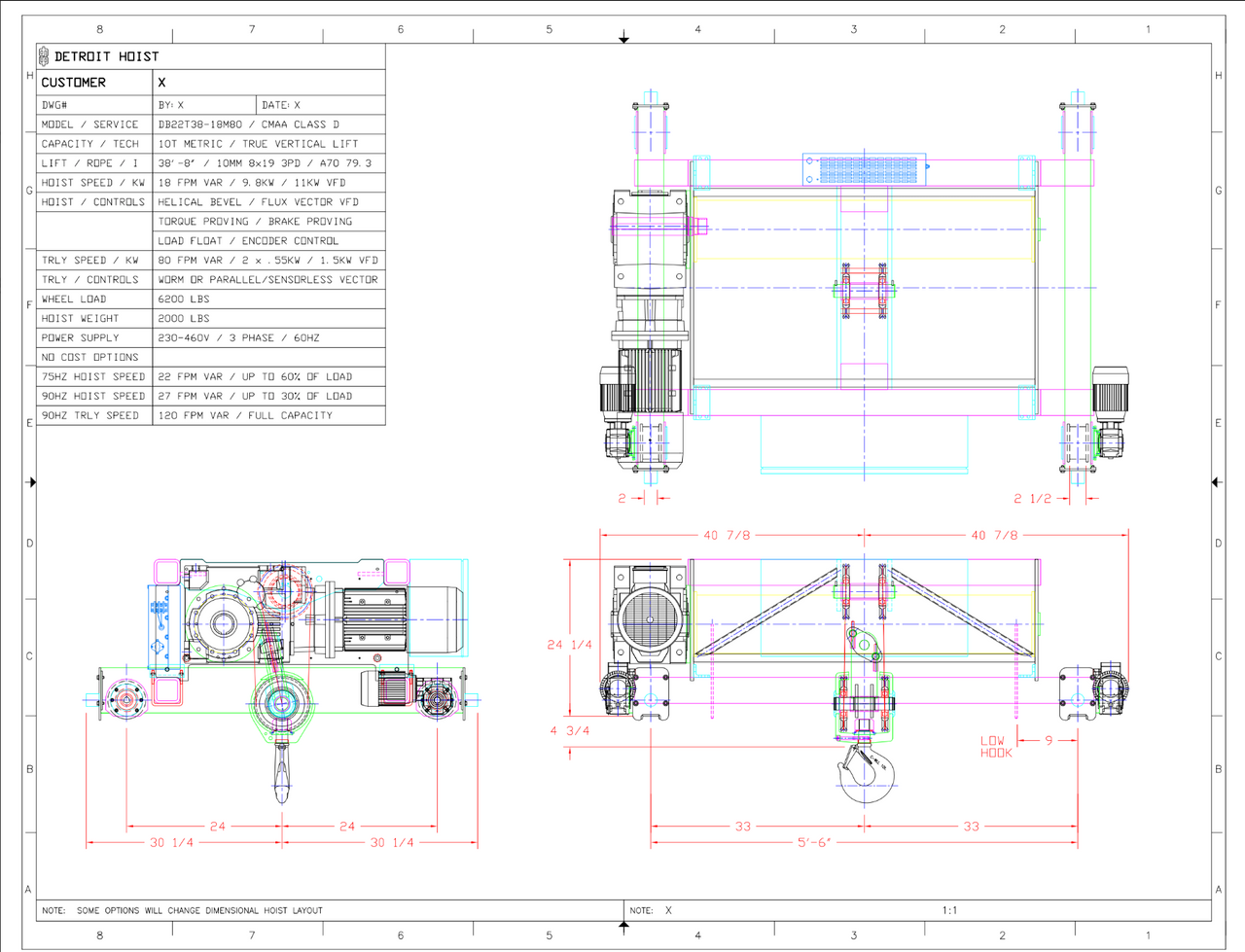The image size is (1245, 952).
Task: Click the 4 3/4 dimension text
Action: [569, 730]
